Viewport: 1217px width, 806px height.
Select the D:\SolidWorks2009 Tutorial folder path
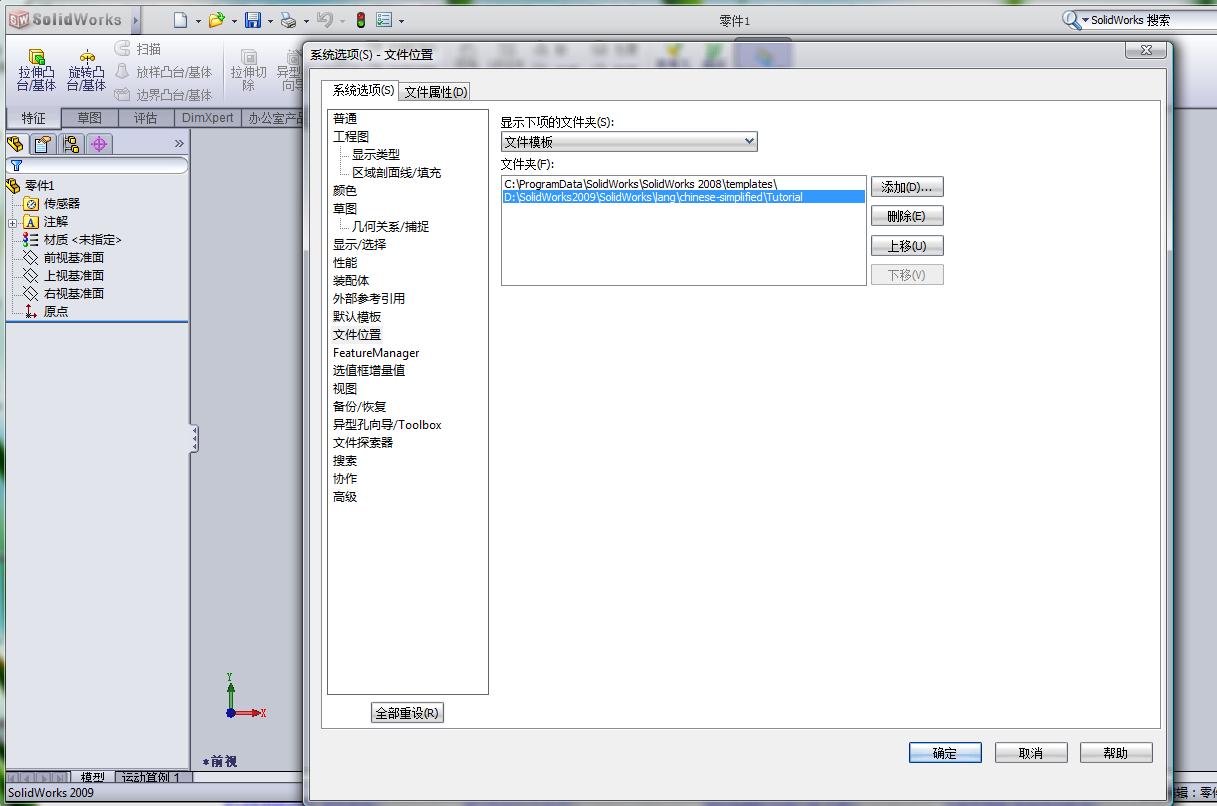coord(683,197)
